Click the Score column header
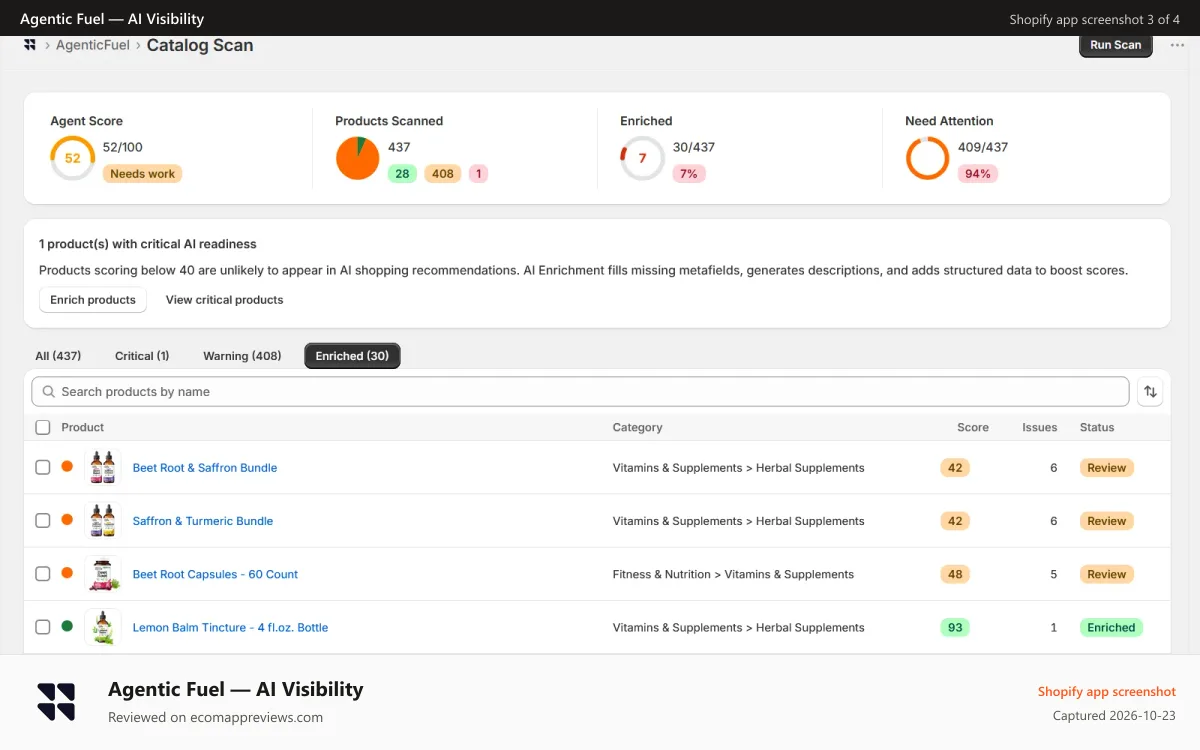Image resolution: width=1200 pixels, height=750 pixels. click(973, 427)
